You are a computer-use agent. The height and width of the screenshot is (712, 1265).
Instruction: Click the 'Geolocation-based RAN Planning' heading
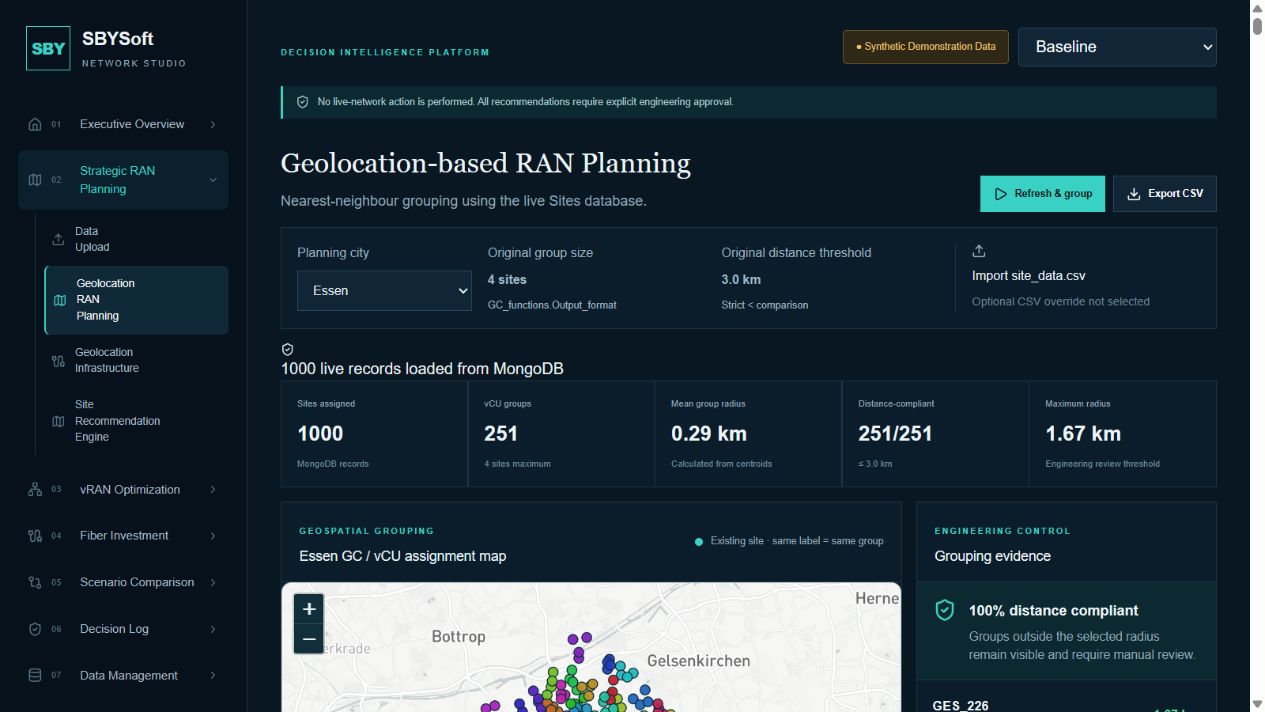click(x=486, y=163)
